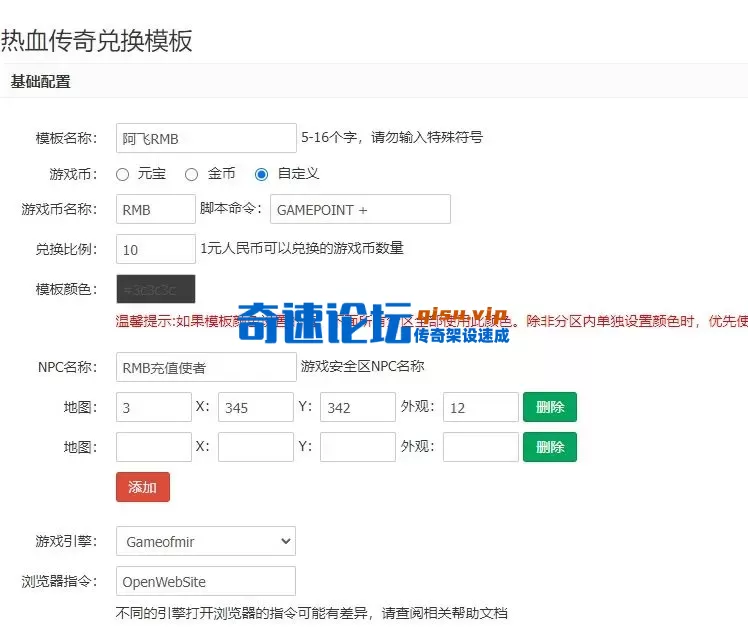Click the 外观 field showing 12
748x631 pixels.
tap(480, 407)
